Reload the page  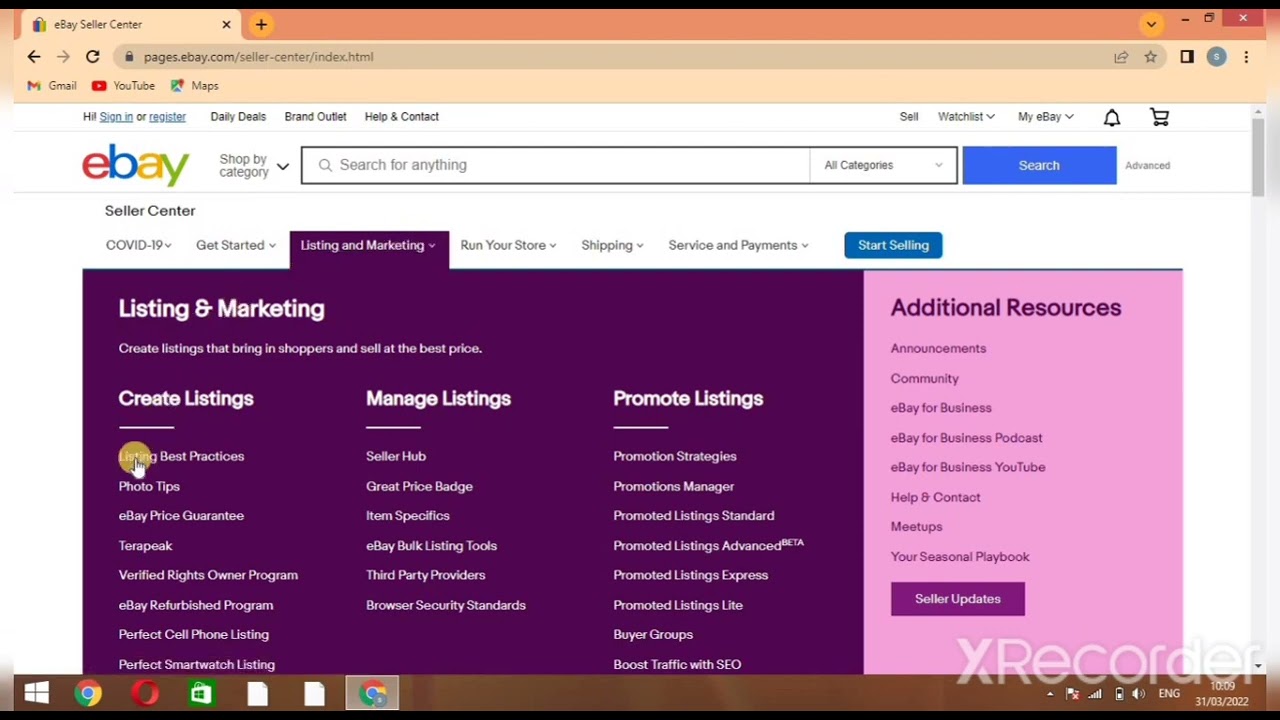click(x=92, y=57)
